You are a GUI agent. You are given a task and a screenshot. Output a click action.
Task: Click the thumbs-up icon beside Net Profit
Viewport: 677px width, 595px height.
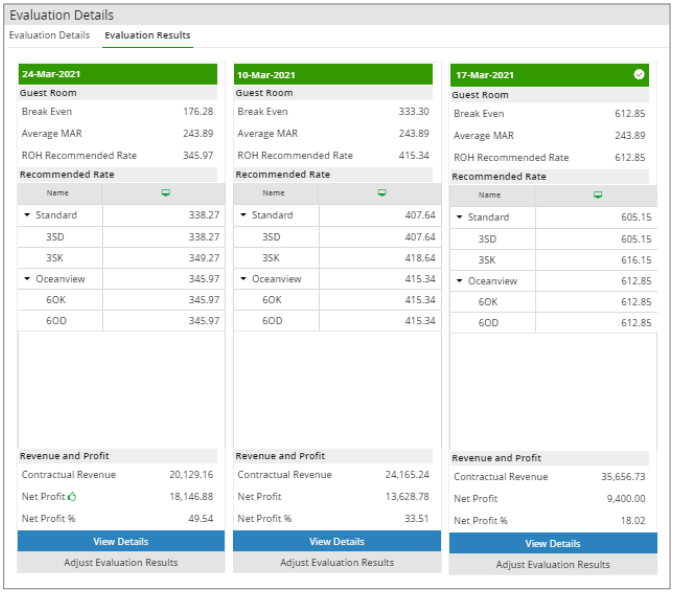pos(73,496)
